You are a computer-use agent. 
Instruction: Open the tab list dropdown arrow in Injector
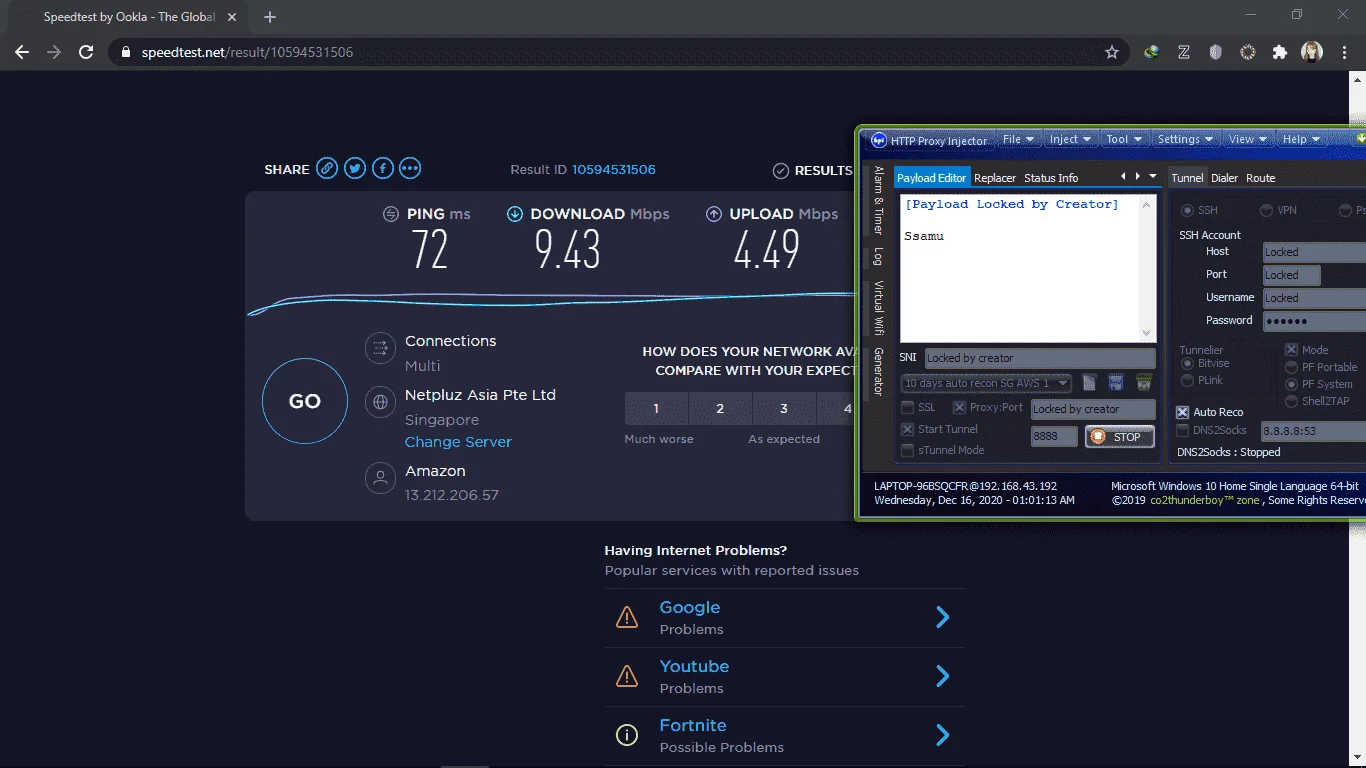pyautogui.click(x=1153, y=177)
